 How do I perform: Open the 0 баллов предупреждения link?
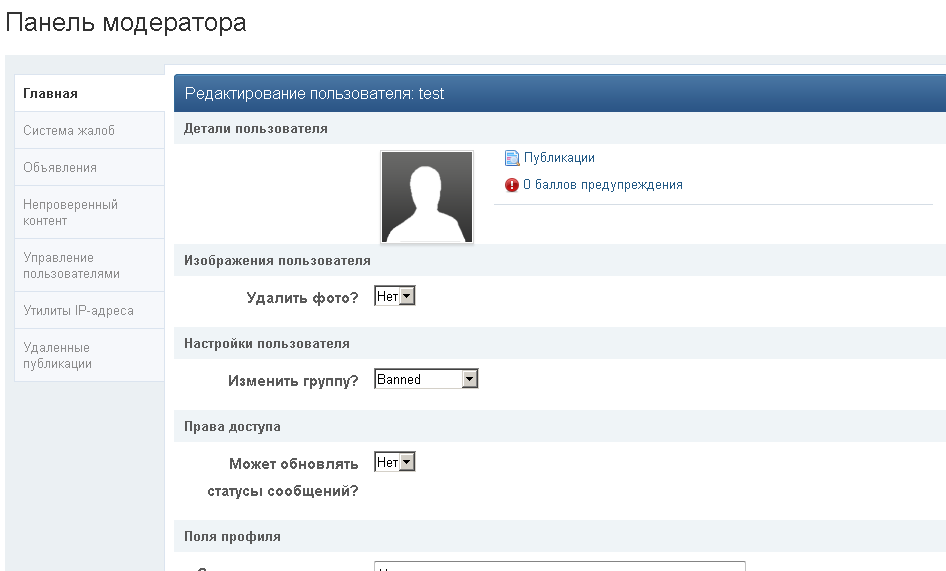pos(602,185)
